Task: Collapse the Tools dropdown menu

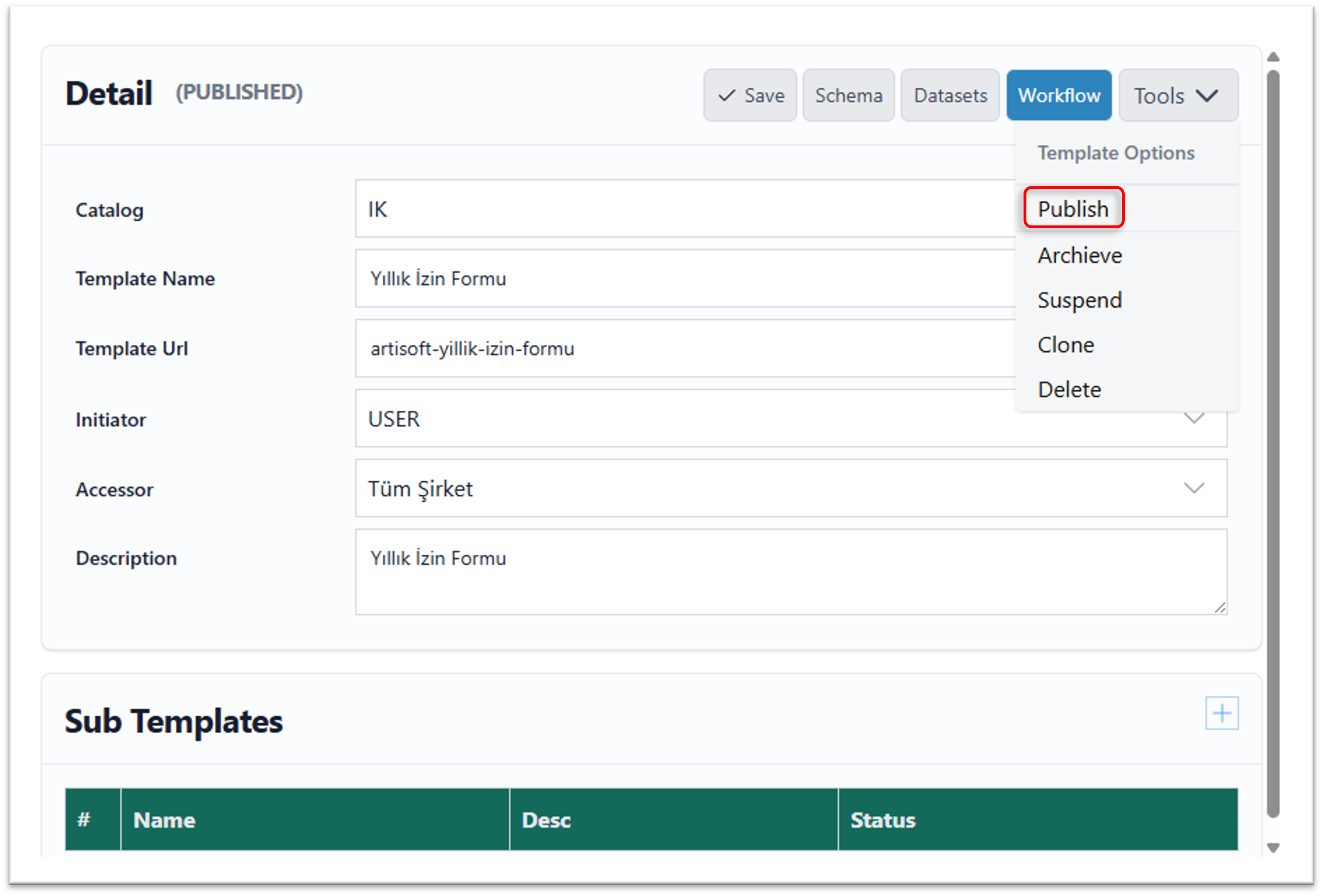Action: 1178,95
